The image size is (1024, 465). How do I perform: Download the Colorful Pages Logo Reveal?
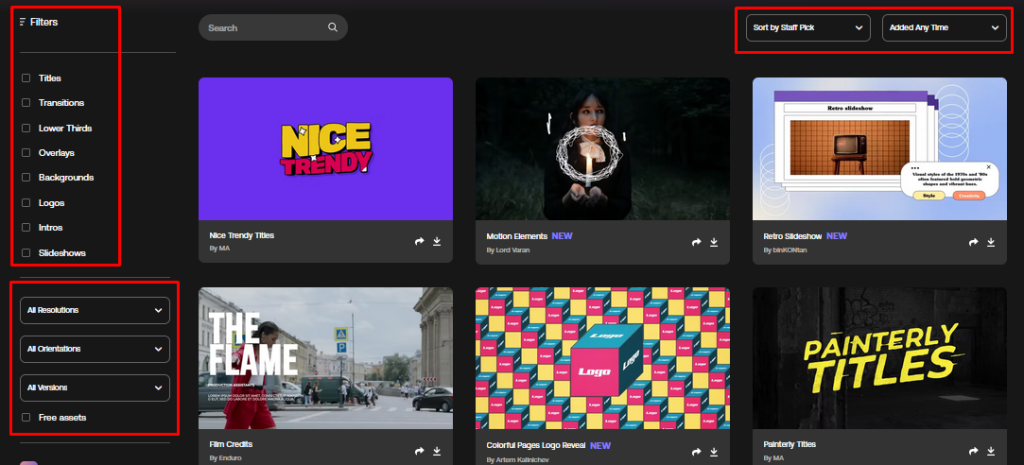[x=714, y=451]
